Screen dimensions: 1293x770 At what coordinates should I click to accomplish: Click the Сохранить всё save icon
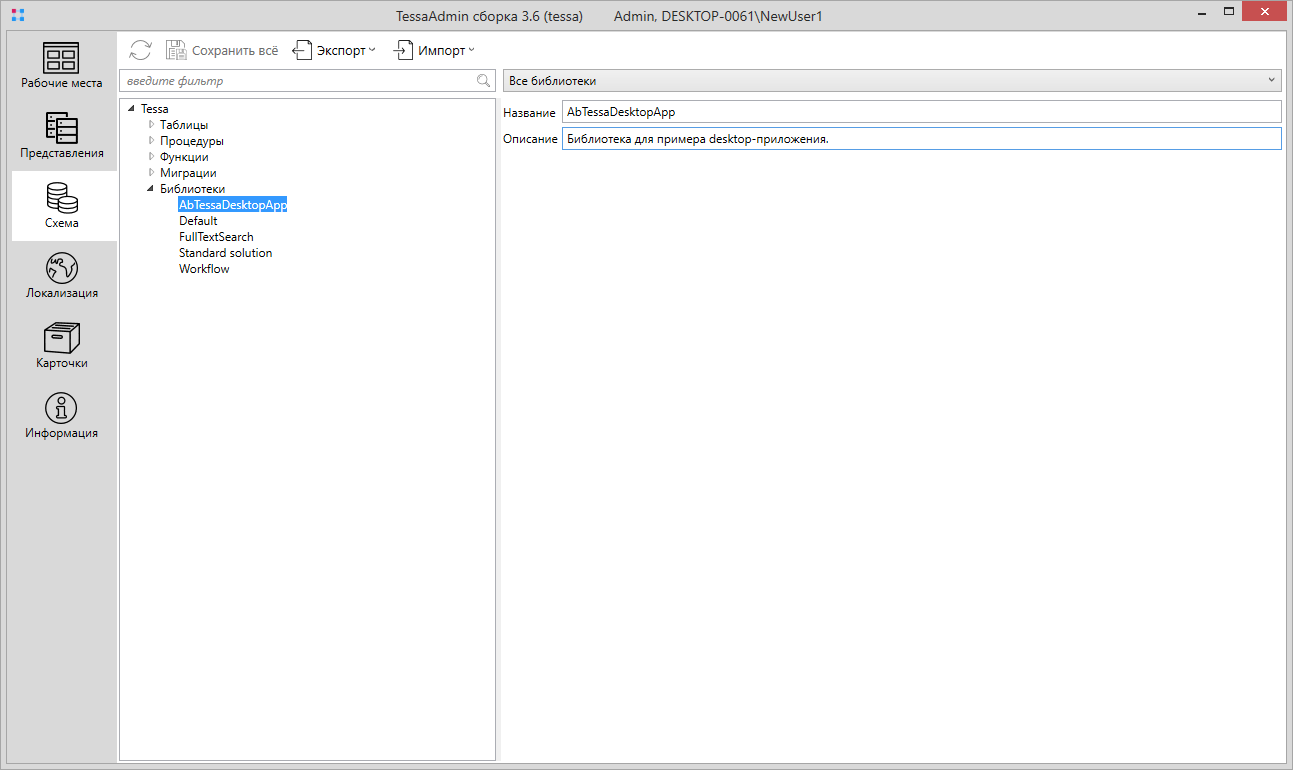point(176,50)
